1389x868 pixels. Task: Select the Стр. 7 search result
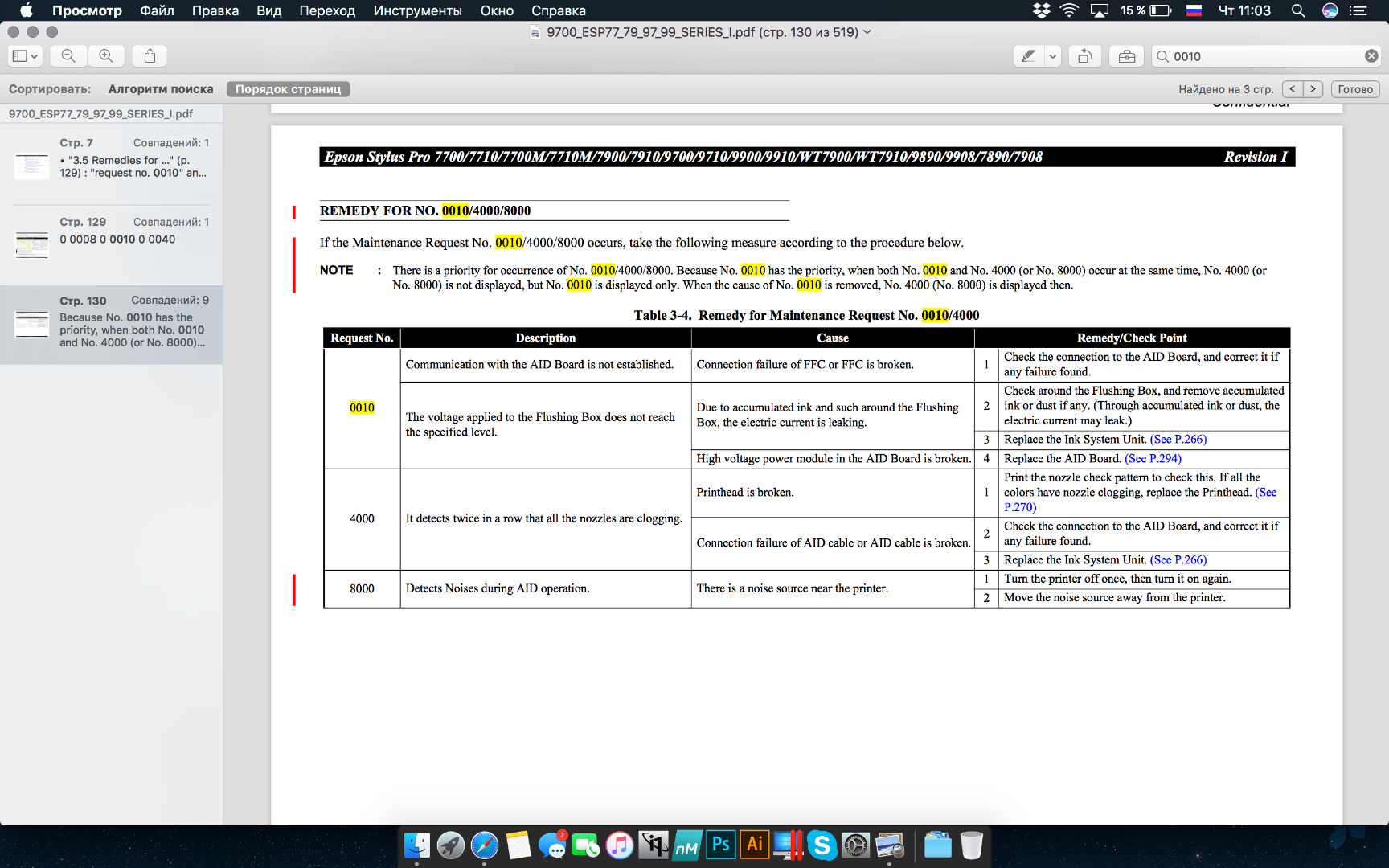(112, 165)
